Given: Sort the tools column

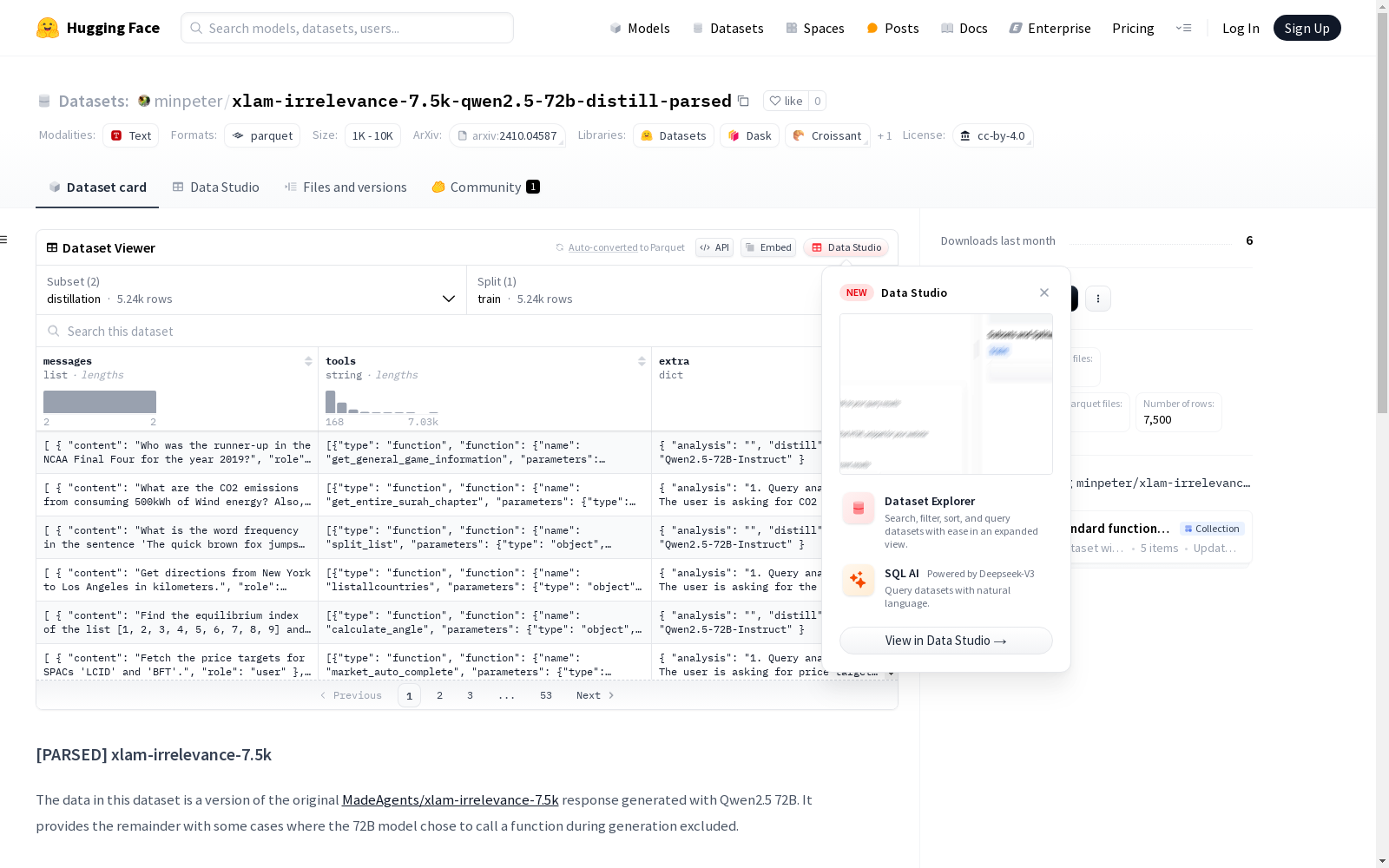Looking at the screenshot, I should pos(642,361).
